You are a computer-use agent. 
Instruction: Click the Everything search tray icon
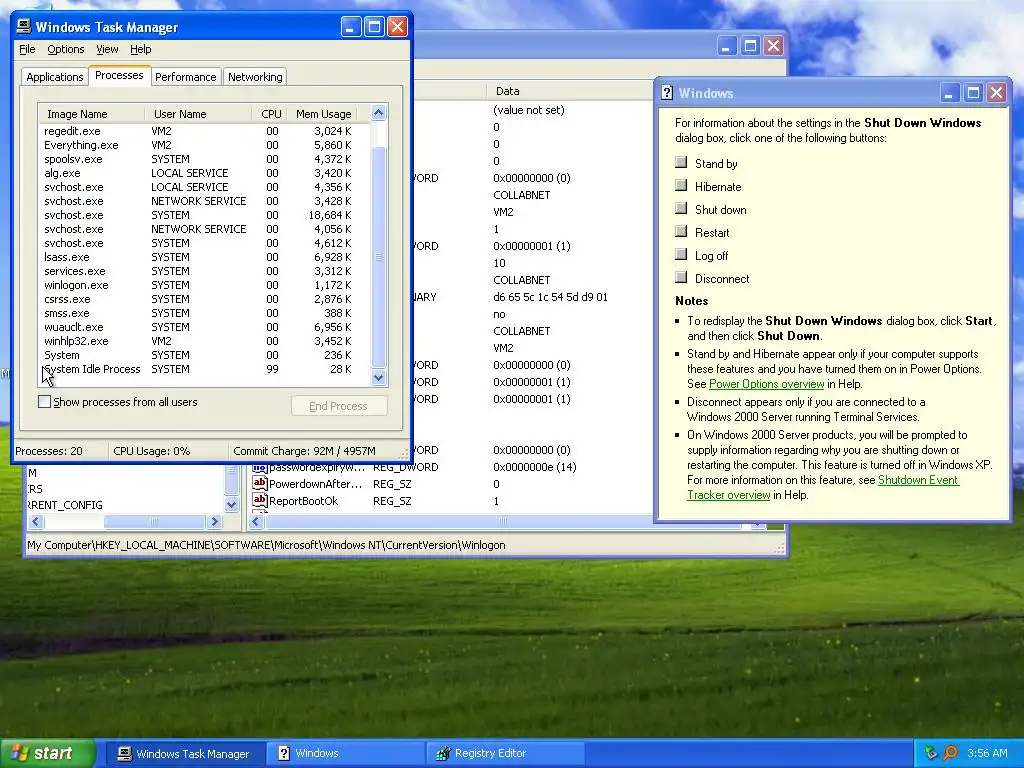point(951,753)
